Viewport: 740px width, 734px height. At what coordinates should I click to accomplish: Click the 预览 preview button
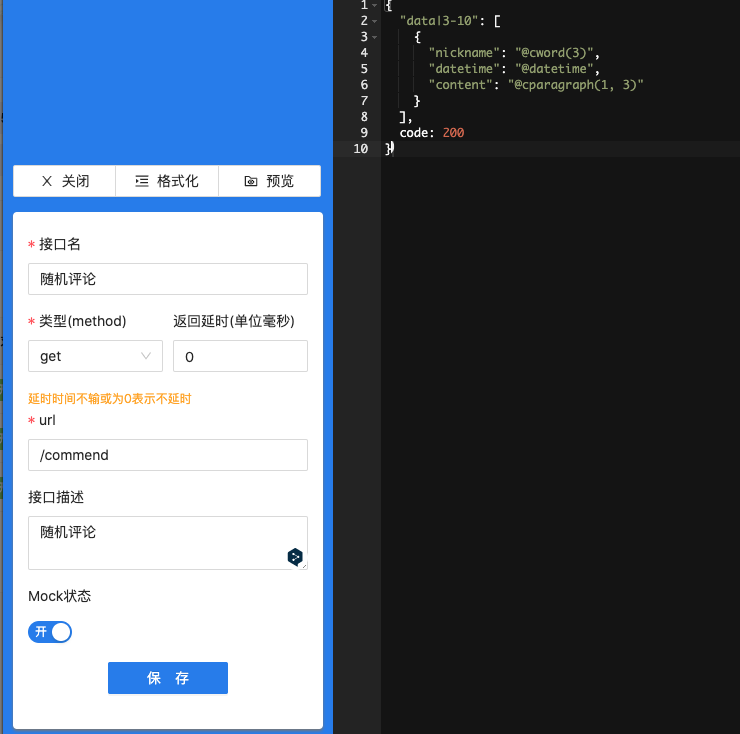tap(269, 181)
